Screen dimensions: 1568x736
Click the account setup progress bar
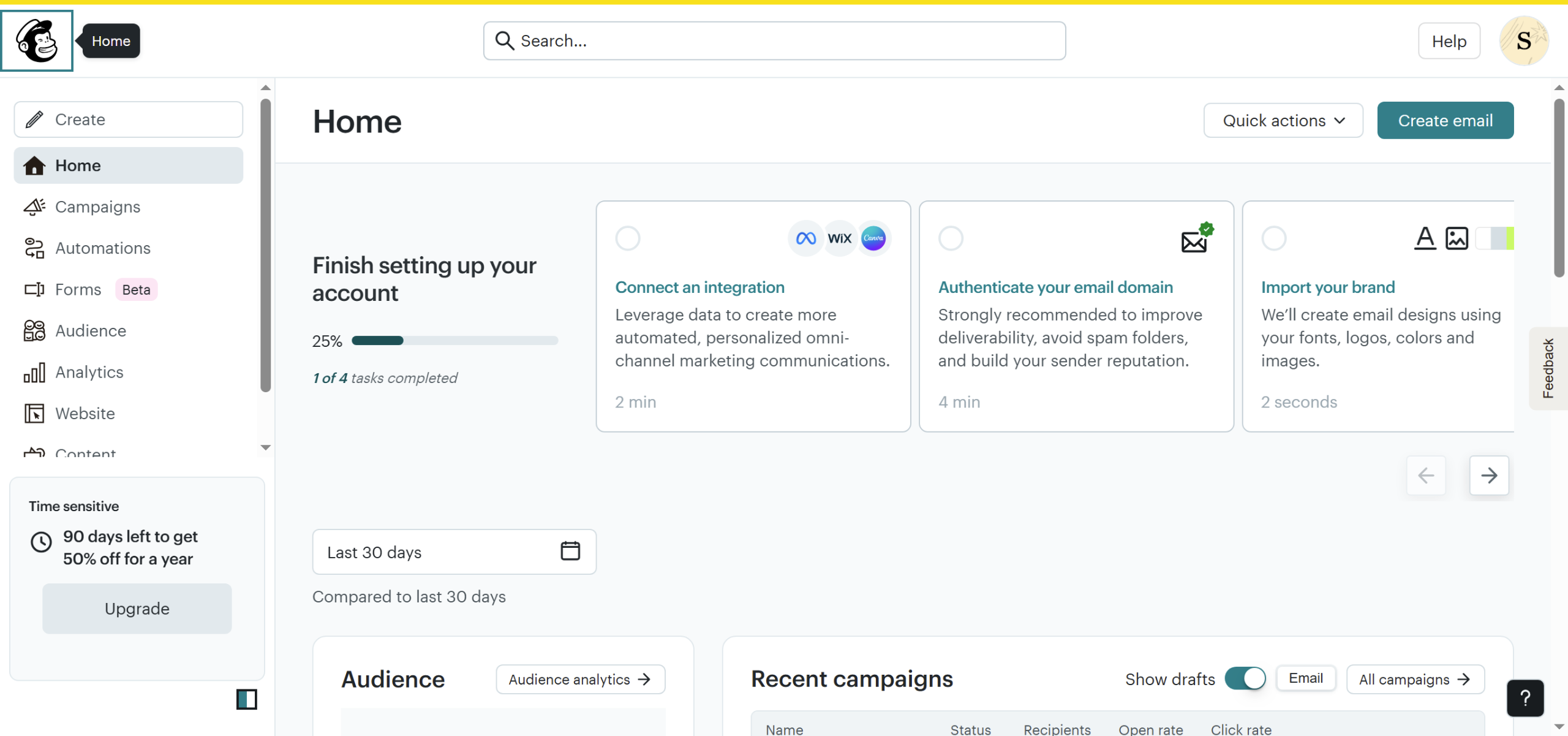(x=454, y=341)
